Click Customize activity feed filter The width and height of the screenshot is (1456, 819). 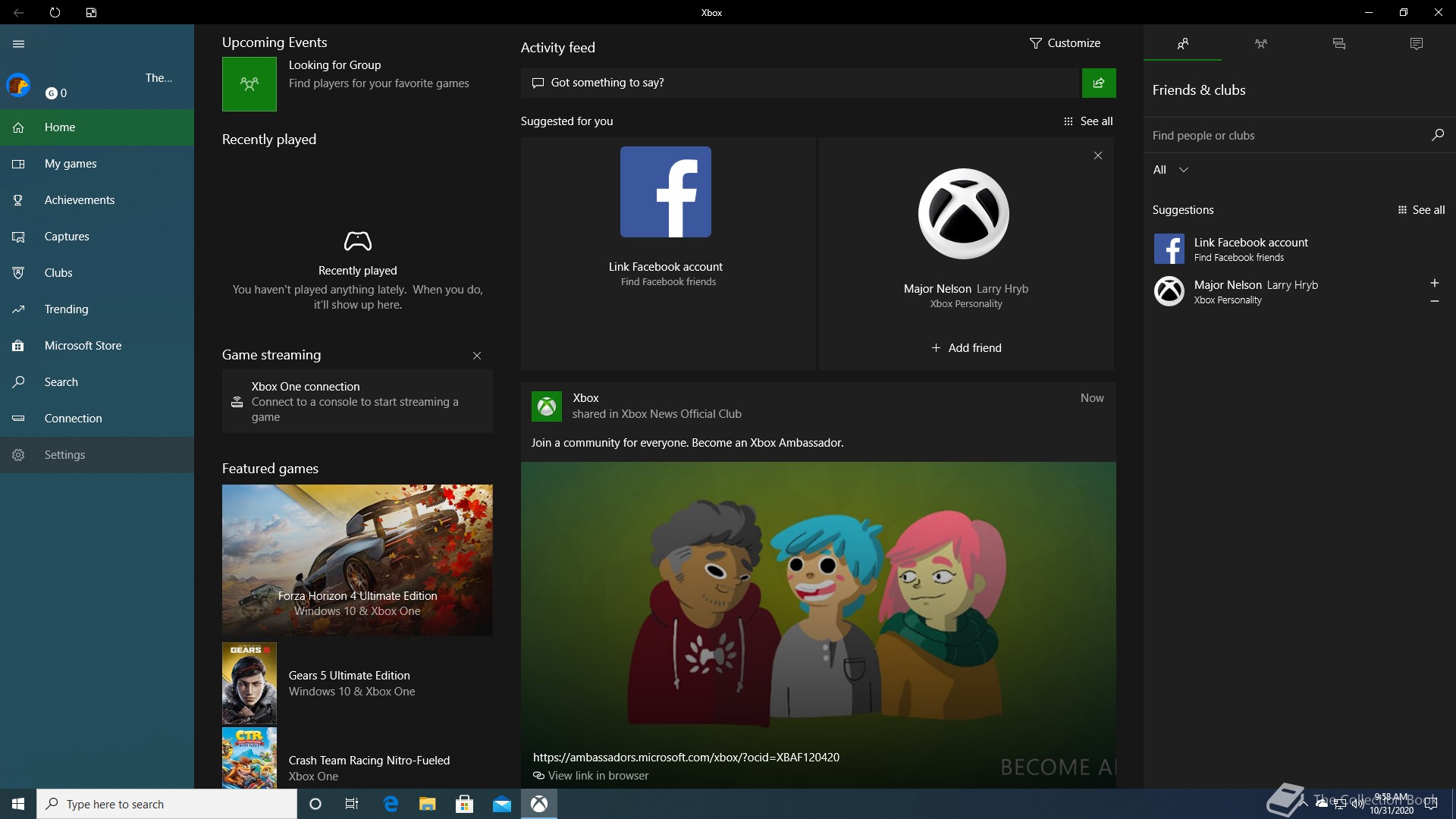click(x=1065, y=43)
